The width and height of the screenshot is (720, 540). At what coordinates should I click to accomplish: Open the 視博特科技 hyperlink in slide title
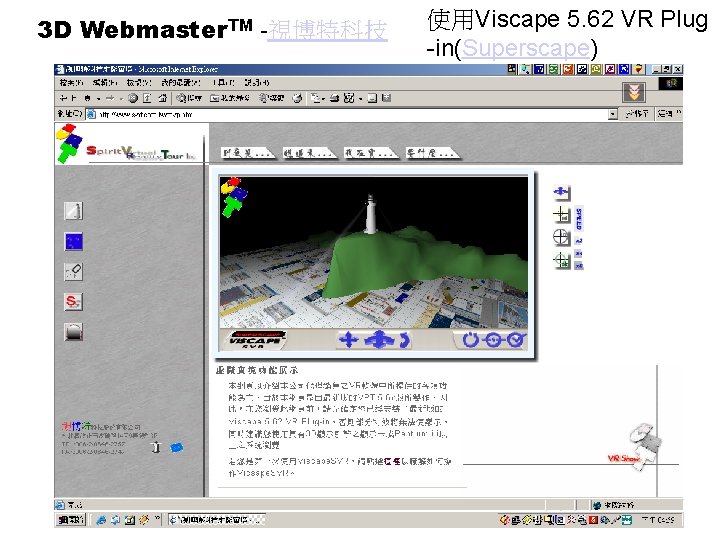pyautogui.click(x=327, y=30)
